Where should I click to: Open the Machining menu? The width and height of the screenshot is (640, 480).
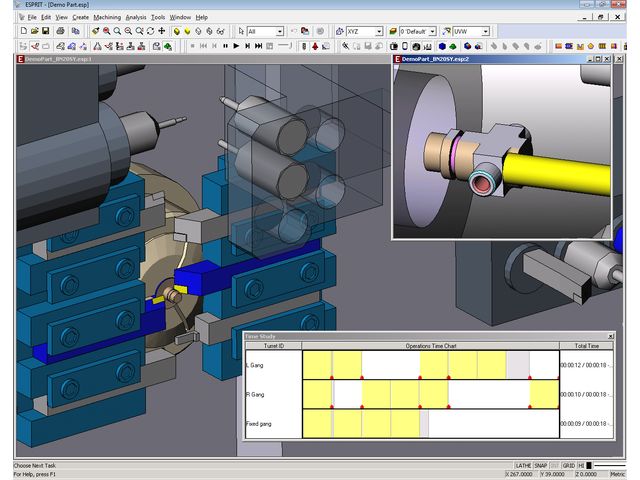(x=107, y=17)
